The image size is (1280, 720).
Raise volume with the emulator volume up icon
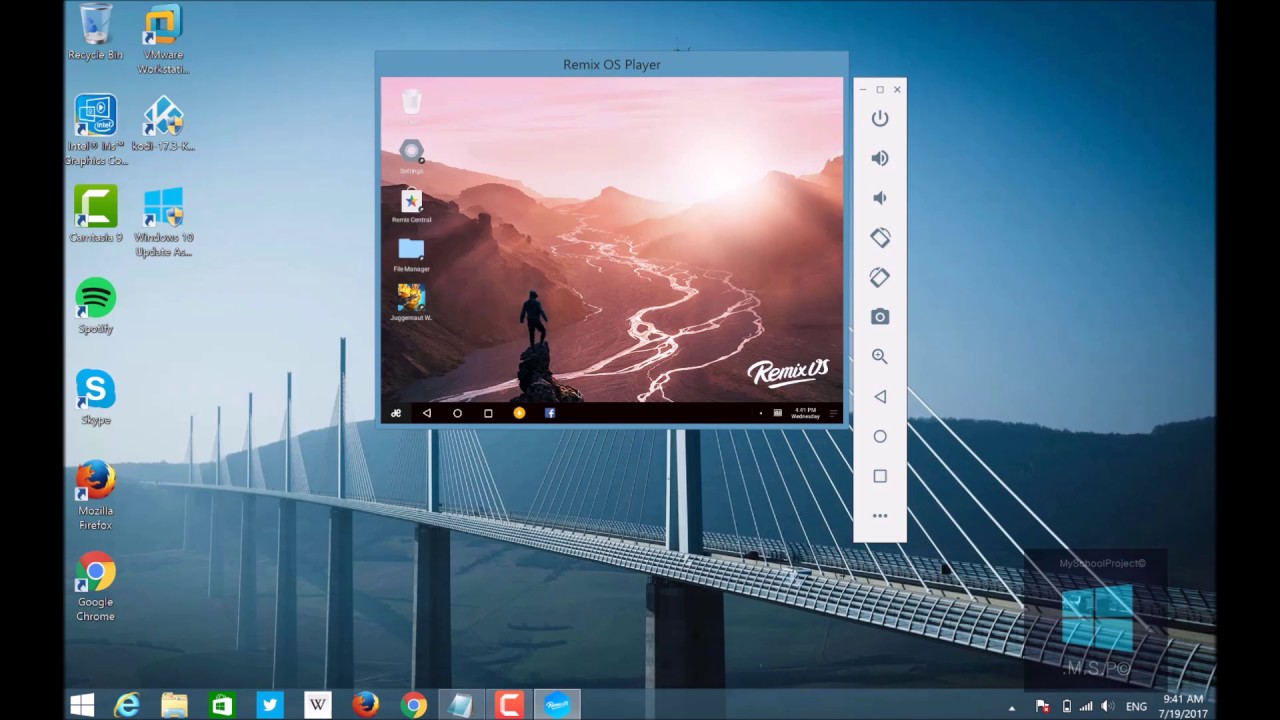click(x=880, y=158)
